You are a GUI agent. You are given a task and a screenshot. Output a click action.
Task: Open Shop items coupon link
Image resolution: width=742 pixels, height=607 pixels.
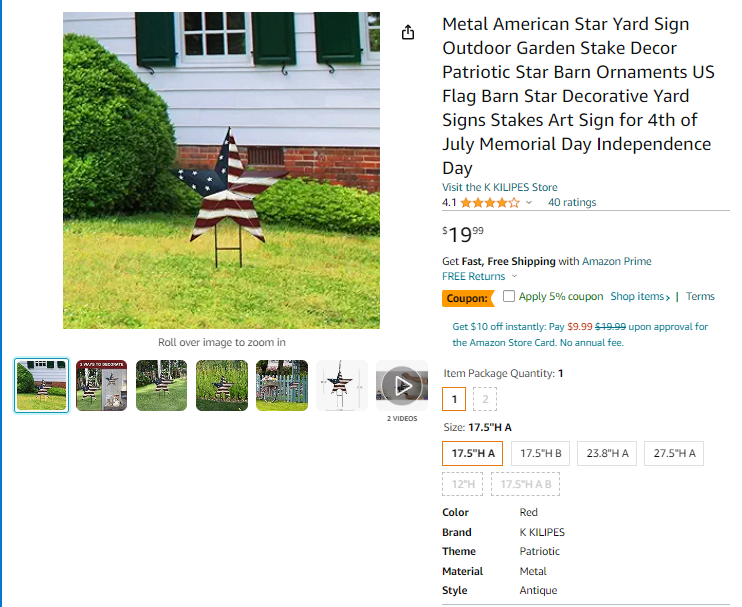(640, 297)
